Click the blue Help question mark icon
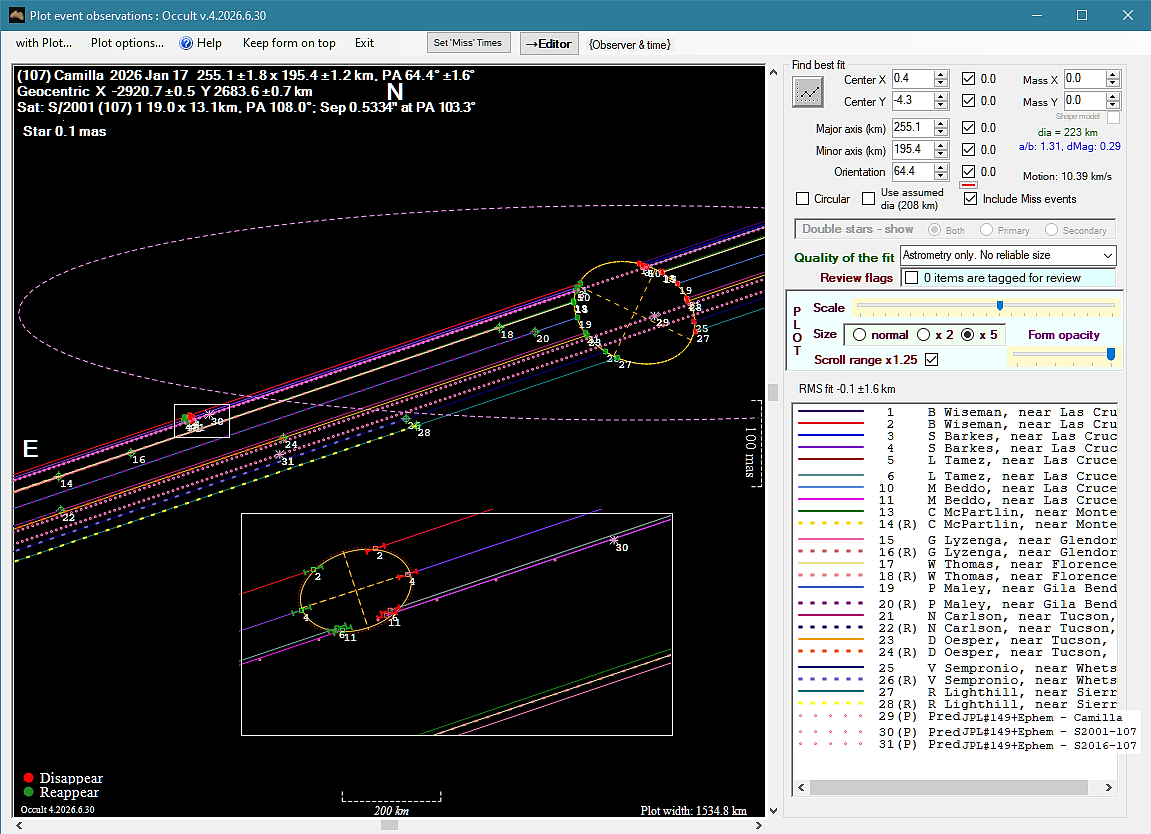This screenshot has width=1151, height=834. tap(186, 43)
